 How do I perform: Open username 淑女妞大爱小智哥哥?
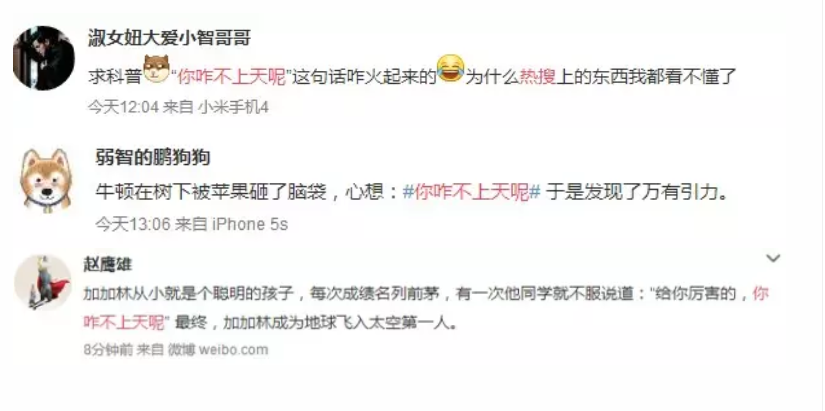(x=169, y=38)
